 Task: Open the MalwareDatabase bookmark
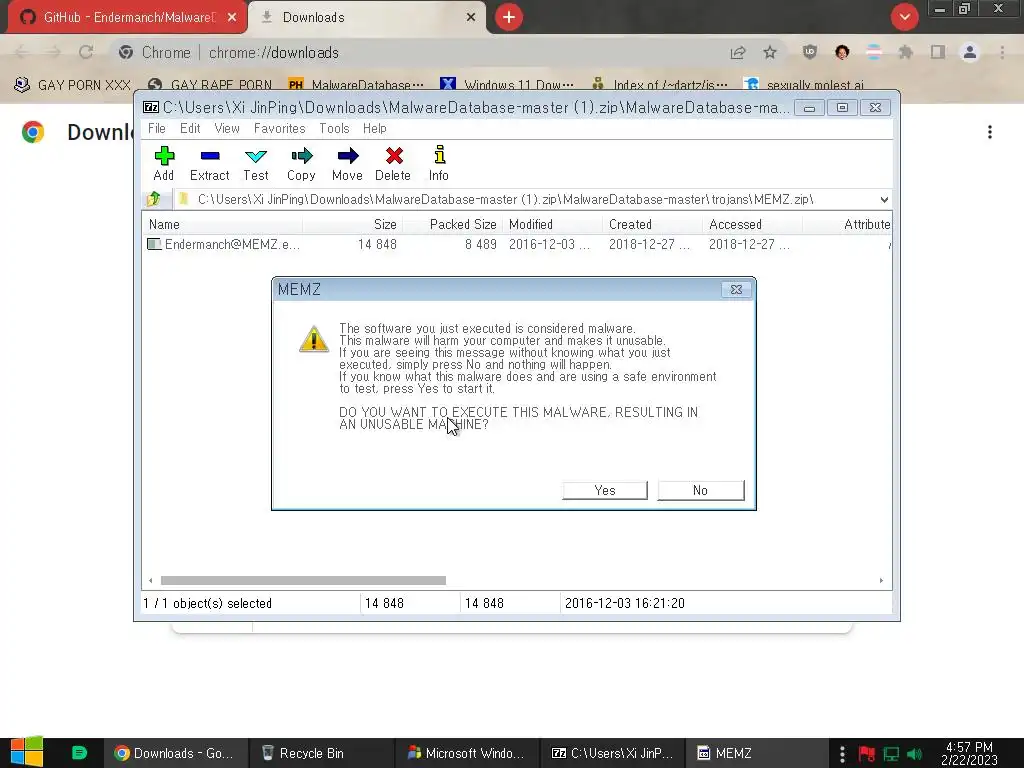click(x=356, y=85)
